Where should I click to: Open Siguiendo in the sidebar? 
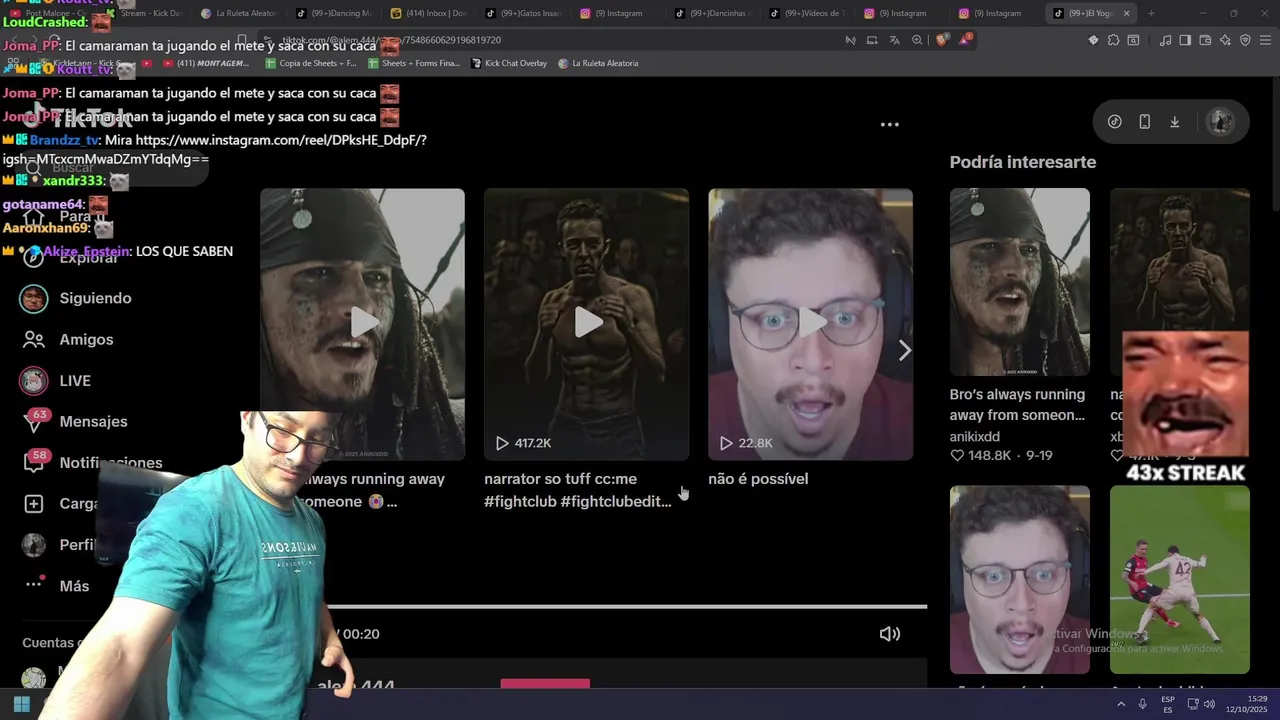(95, 298)
